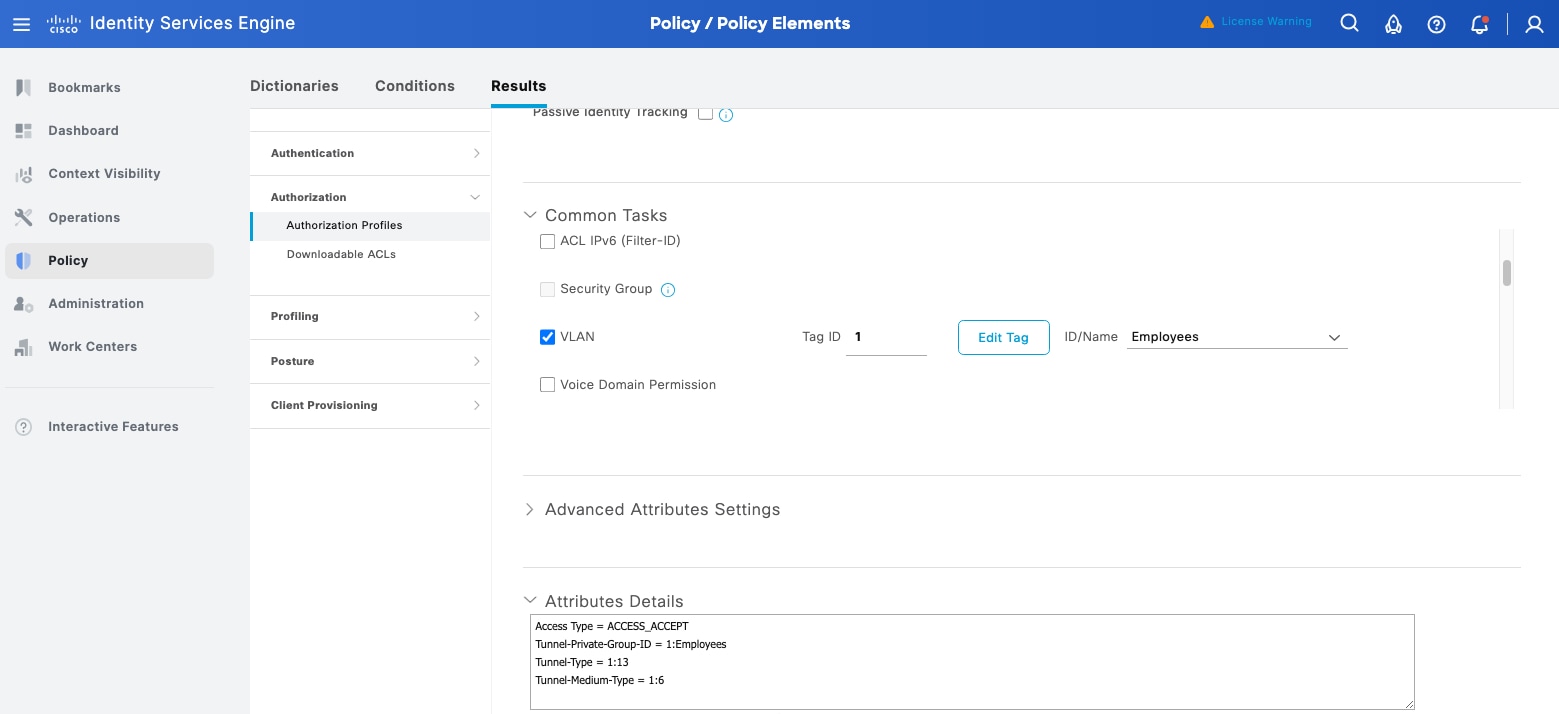This screenshot has height=714, width=1559.
Task: Switch to the Conditions tab
Action: [414, 86]
